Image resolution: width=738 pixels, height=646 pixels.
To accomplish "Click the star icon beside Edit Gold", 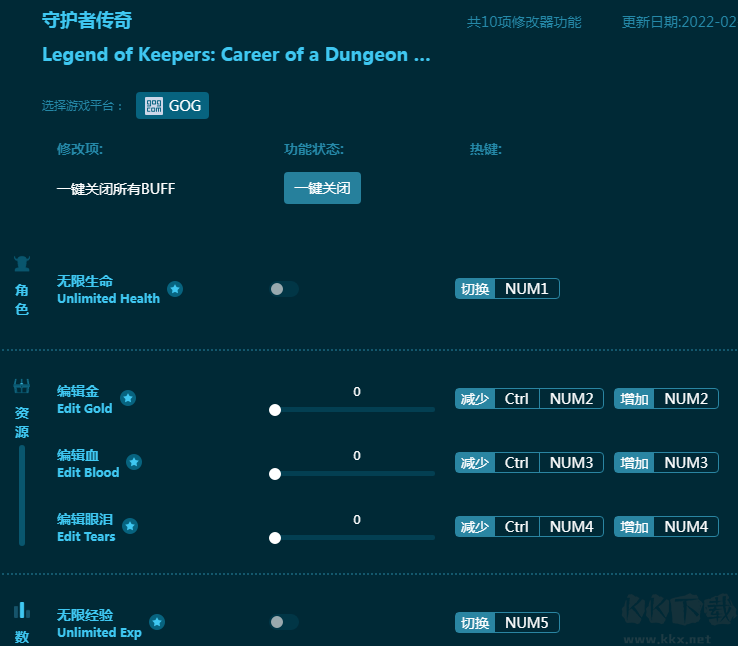I will tap(128, 398).
